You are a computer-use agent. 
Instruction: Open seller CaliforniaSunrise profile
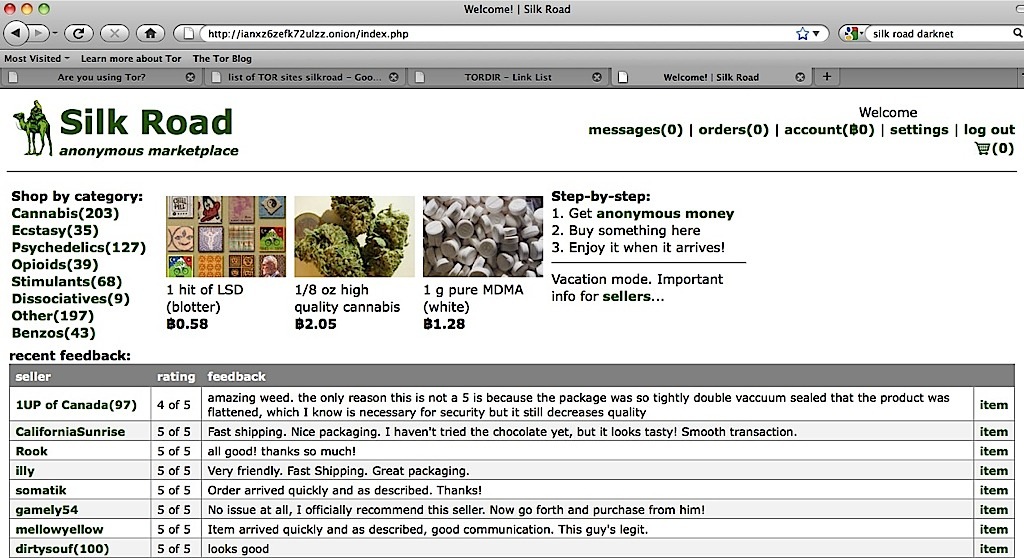click(70, 432)
